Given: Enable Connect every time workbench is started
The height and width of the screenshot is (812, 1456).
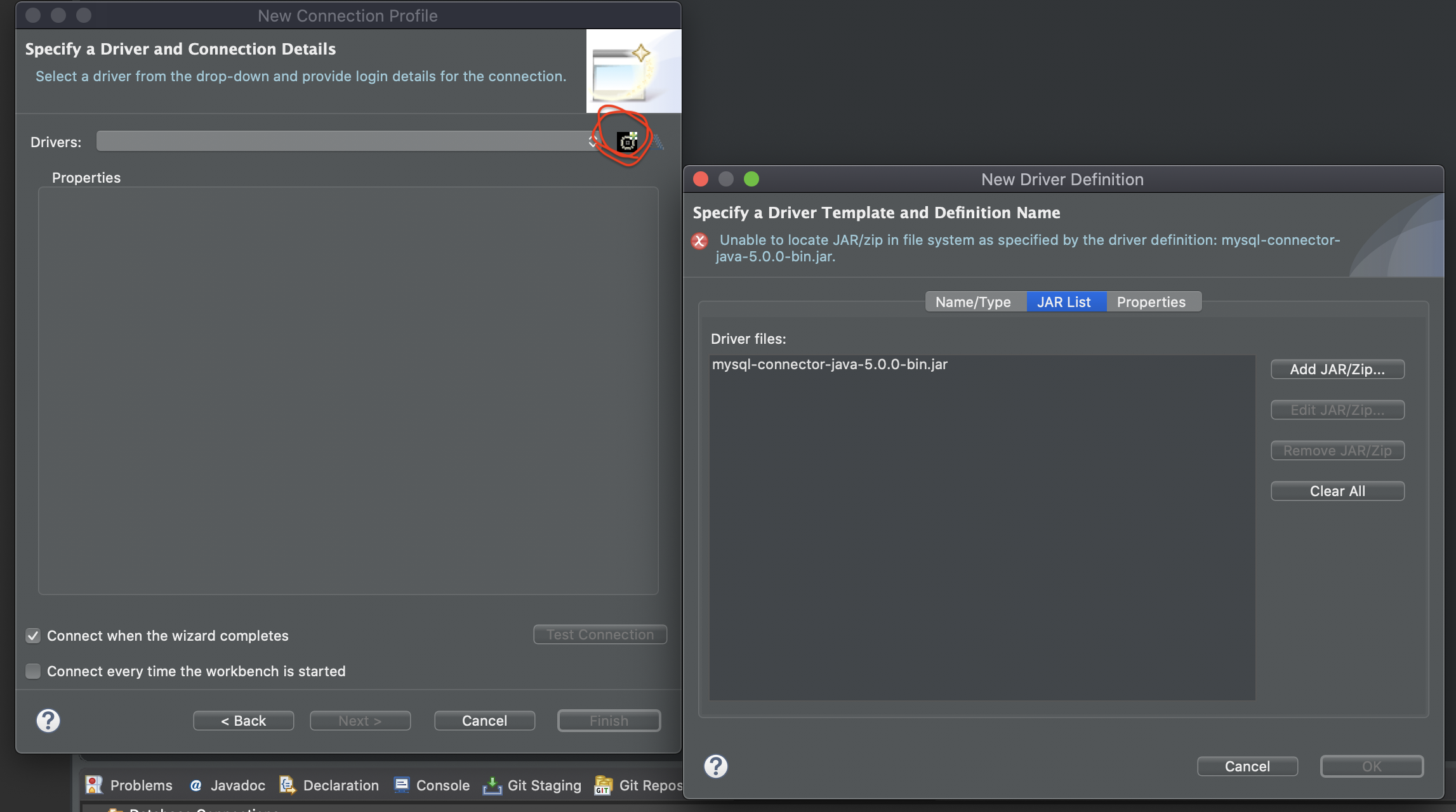Looking at the screenshot, I should [33, 671].
